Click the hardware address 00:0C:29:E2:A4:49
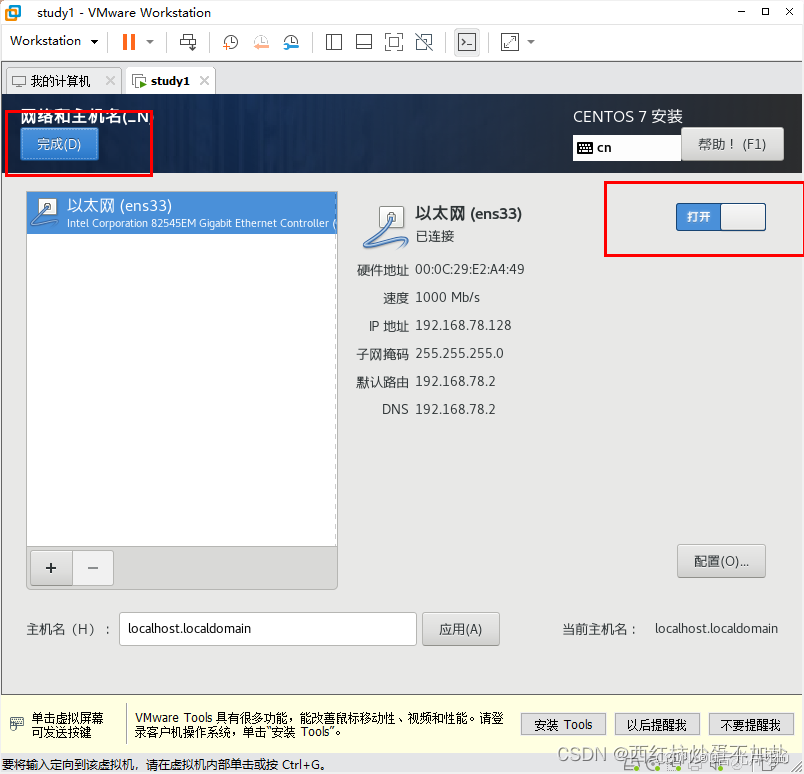The height and width of the screenshot is (774, 804). click(x=470, y=269)
